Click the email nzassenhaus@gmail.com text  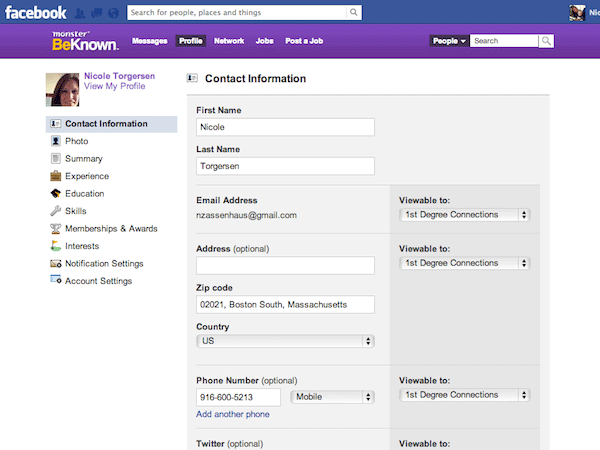point(246,215)
